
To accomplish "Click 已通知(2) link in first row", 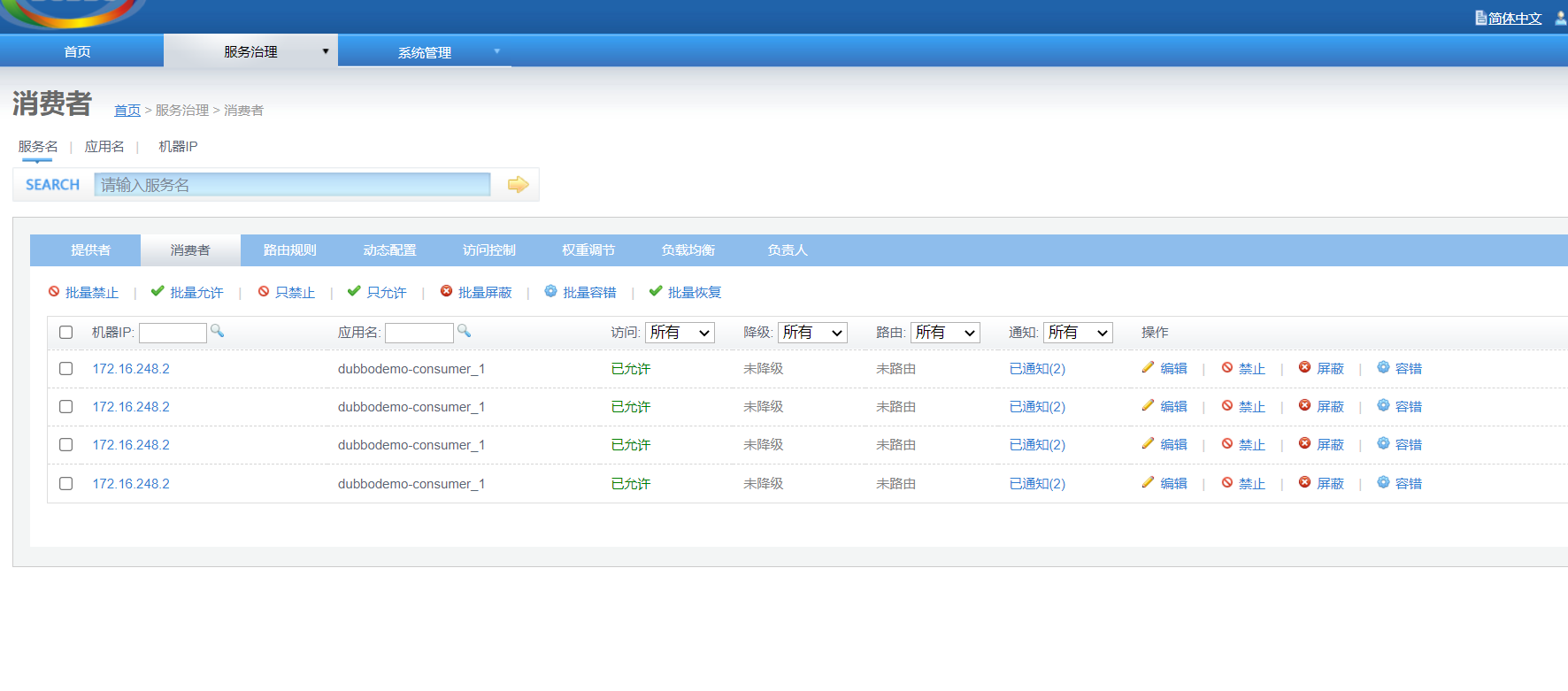I will click(1037, 368).
